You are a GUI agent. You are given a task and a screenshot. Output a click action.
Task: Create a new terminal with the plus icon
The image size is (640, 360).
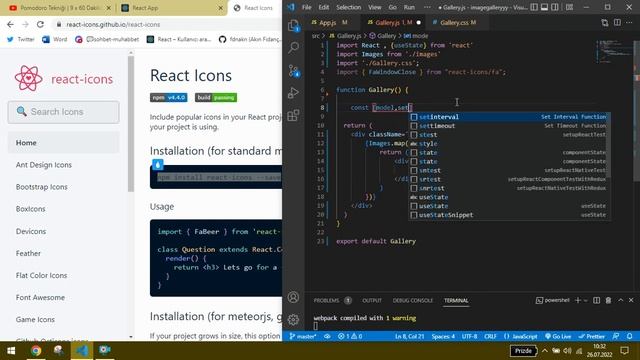tap(578, 300)
